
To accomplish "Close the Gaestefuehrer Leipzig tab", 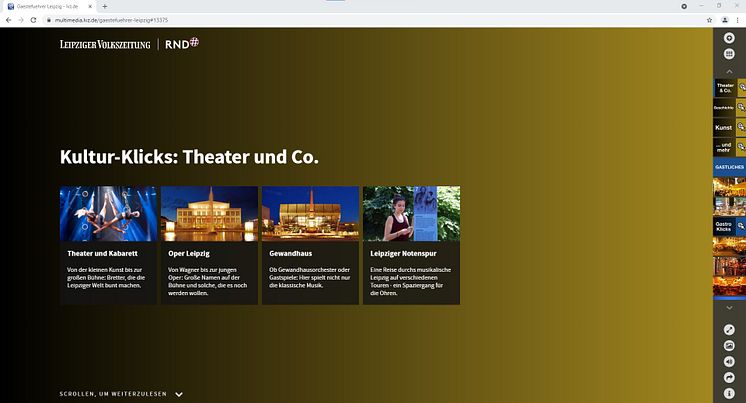I will [90, 7].
